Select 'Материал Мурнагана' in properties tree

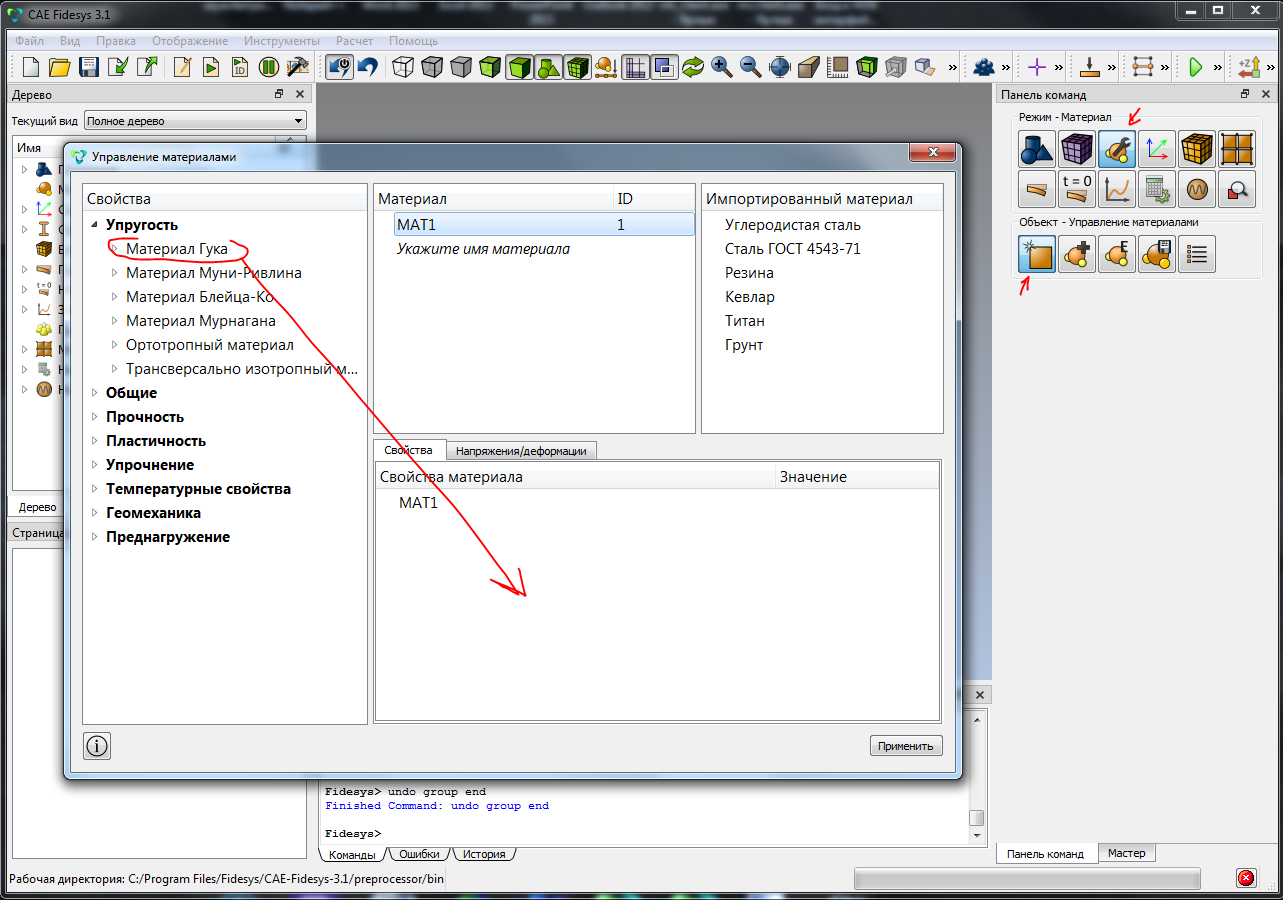[201, 321]
